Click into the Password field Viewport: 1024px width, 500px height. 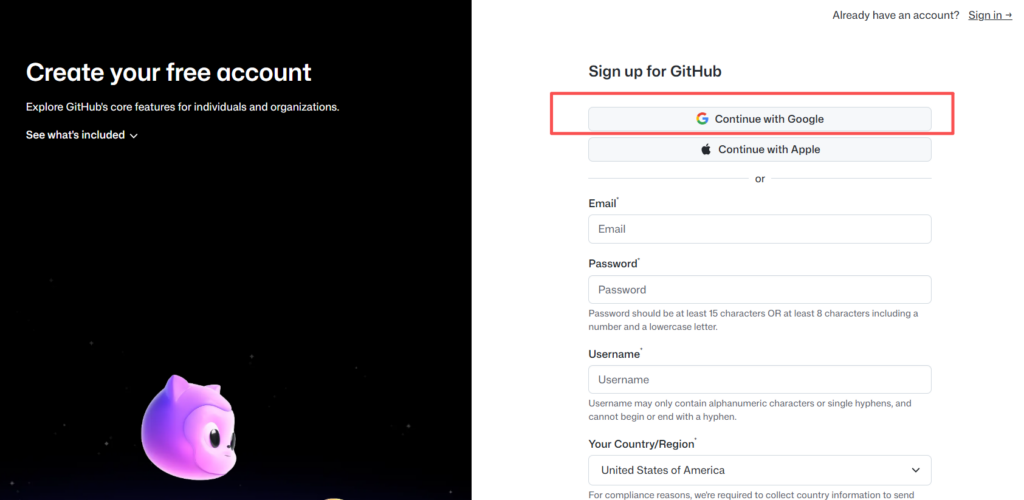coord(759,290)
